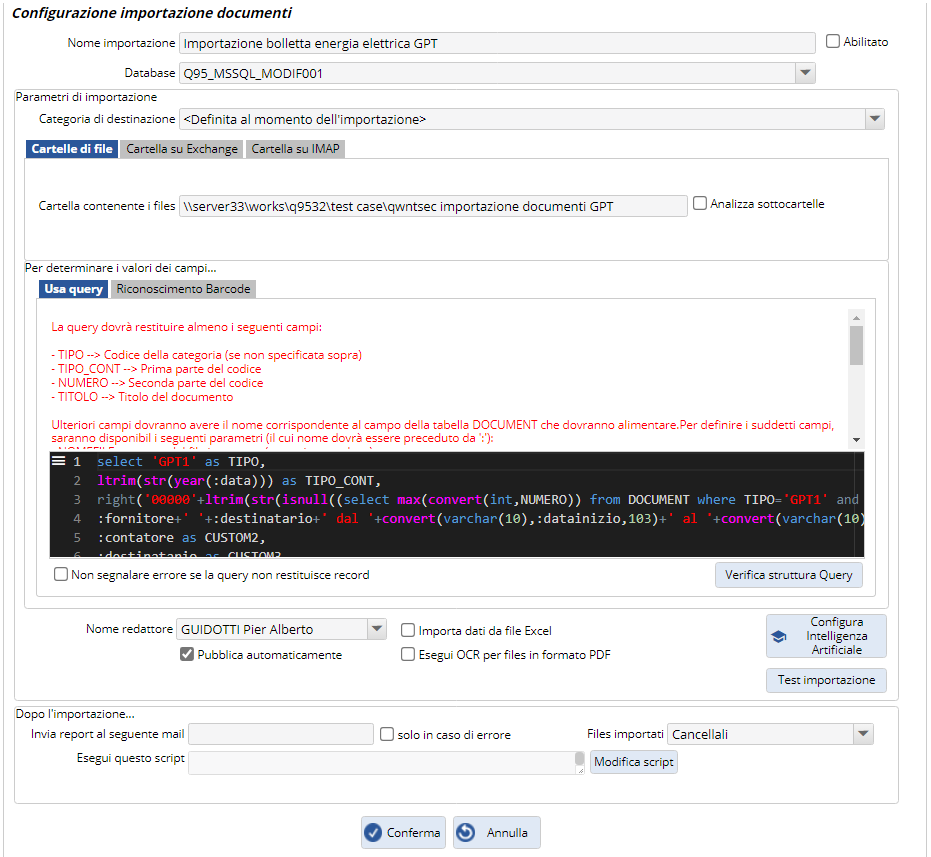
Task: Expand the Files importati dropdown
Action: (x=864, y=734)
